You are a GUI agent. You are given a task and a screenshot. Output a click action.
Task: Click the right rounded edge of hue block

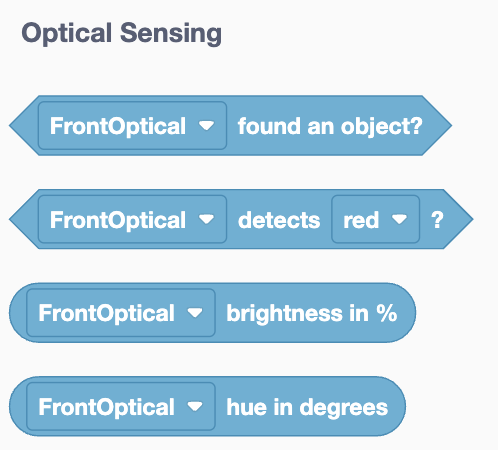397,406
